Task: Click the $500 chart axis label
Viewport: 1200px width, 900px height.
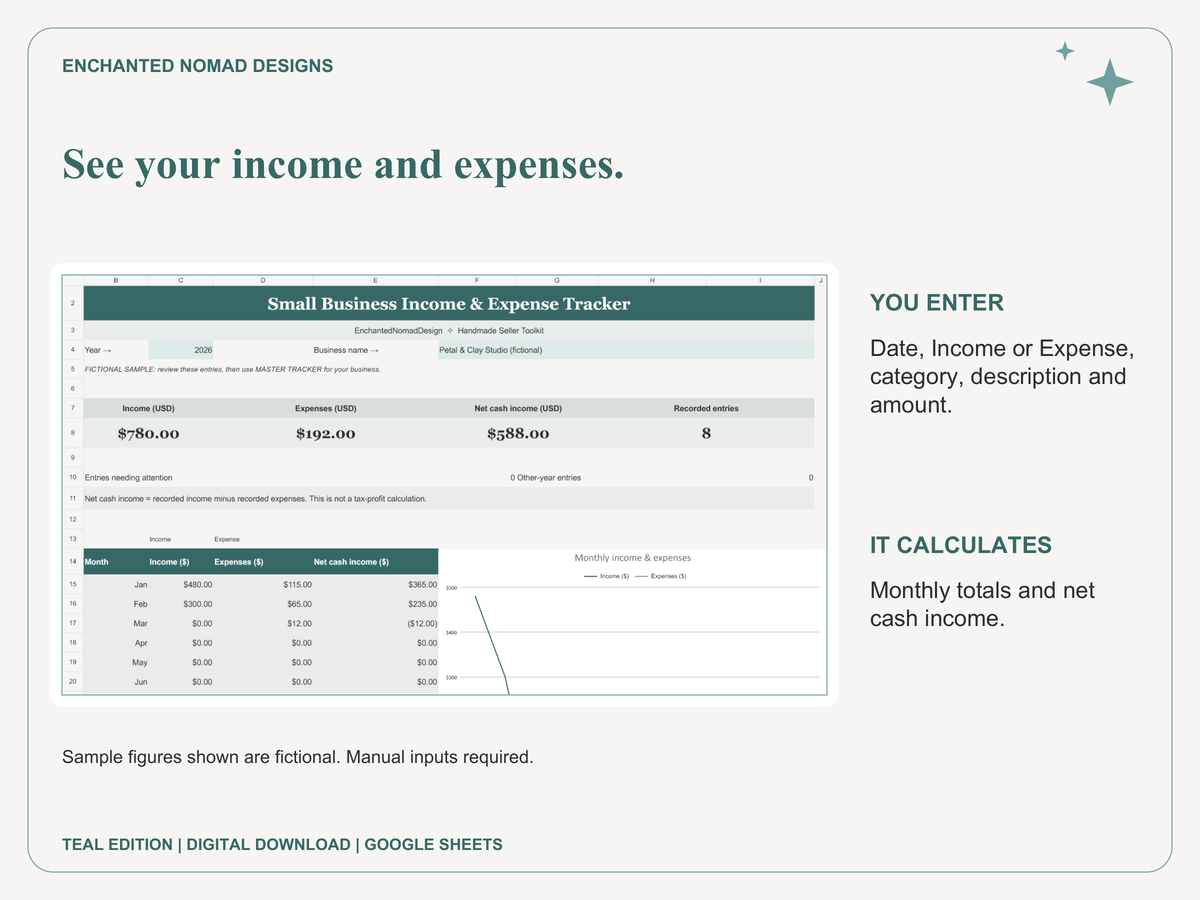Action: (450, 589)
